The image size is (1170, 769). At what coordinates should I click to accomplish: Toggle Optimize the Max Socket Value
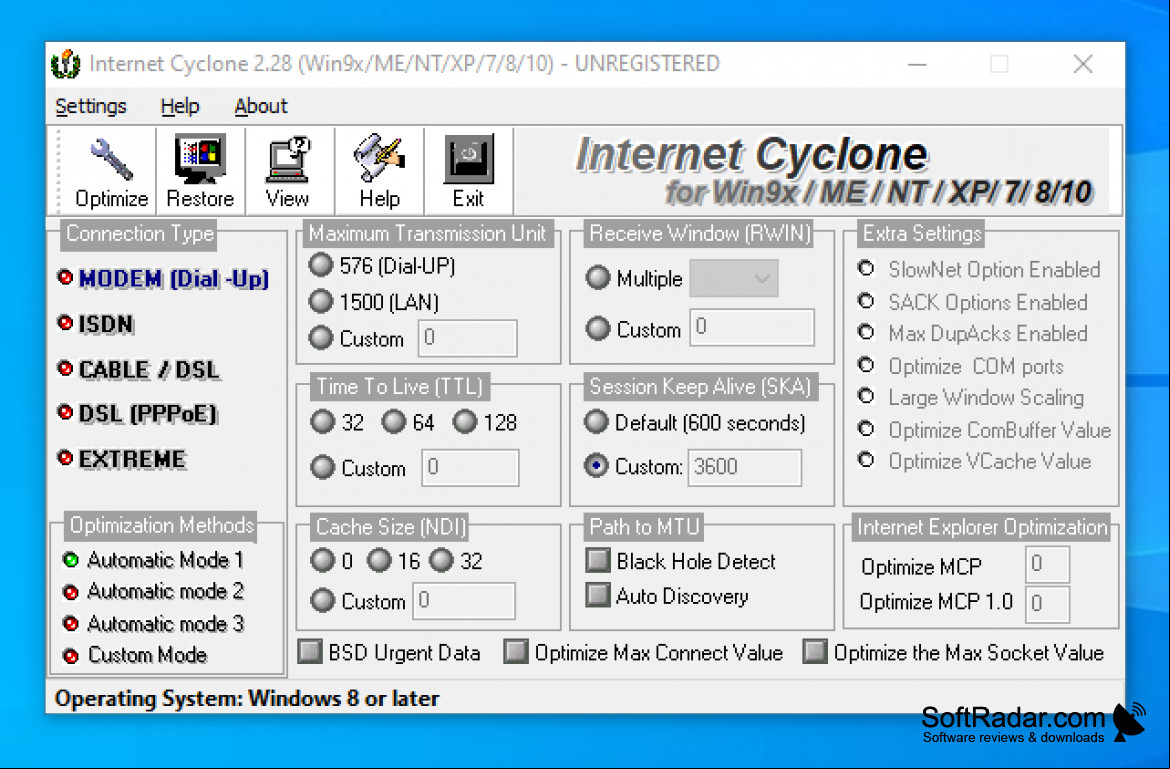[954, 652]
